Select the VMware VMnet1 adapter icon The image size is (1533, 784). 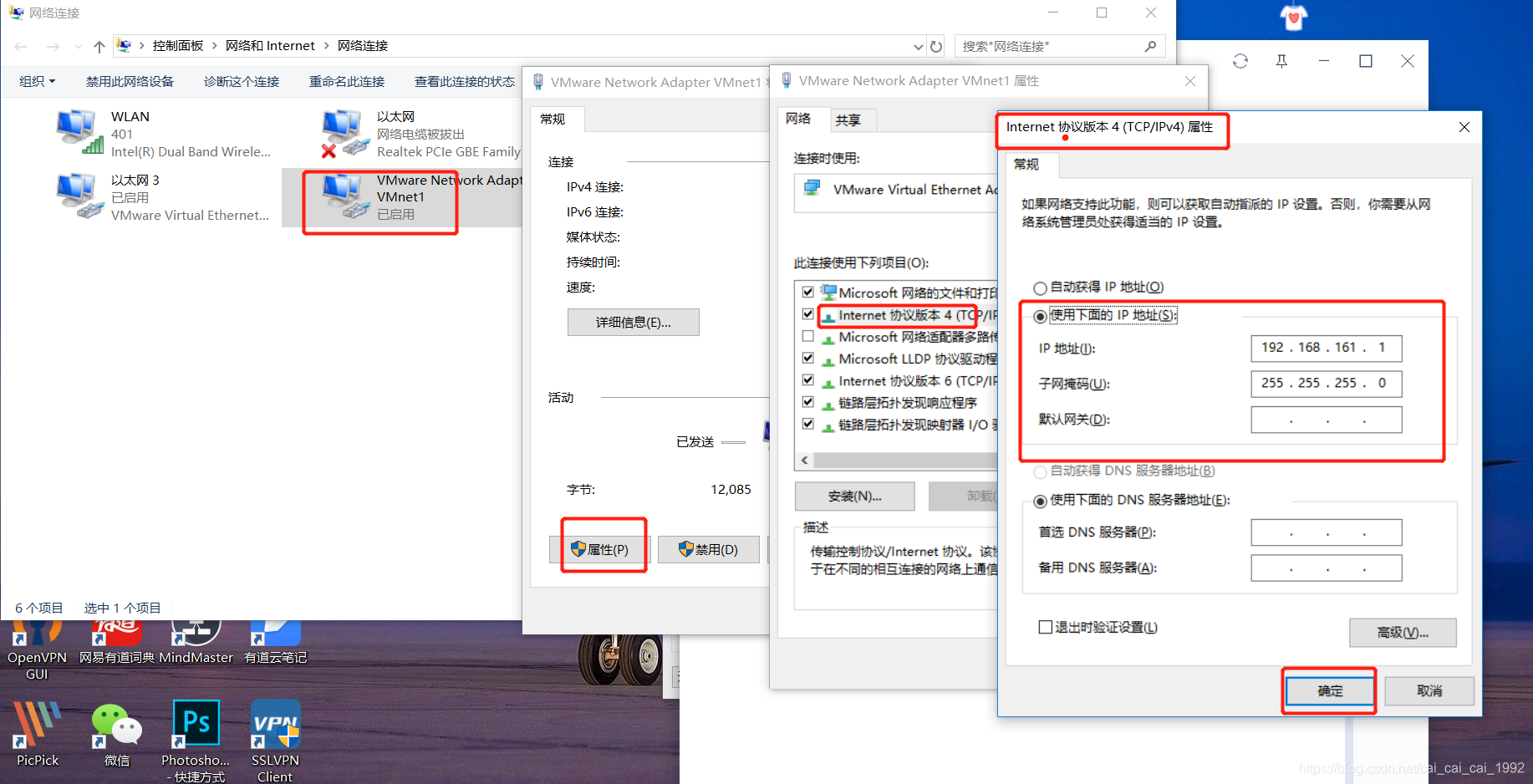345,196
